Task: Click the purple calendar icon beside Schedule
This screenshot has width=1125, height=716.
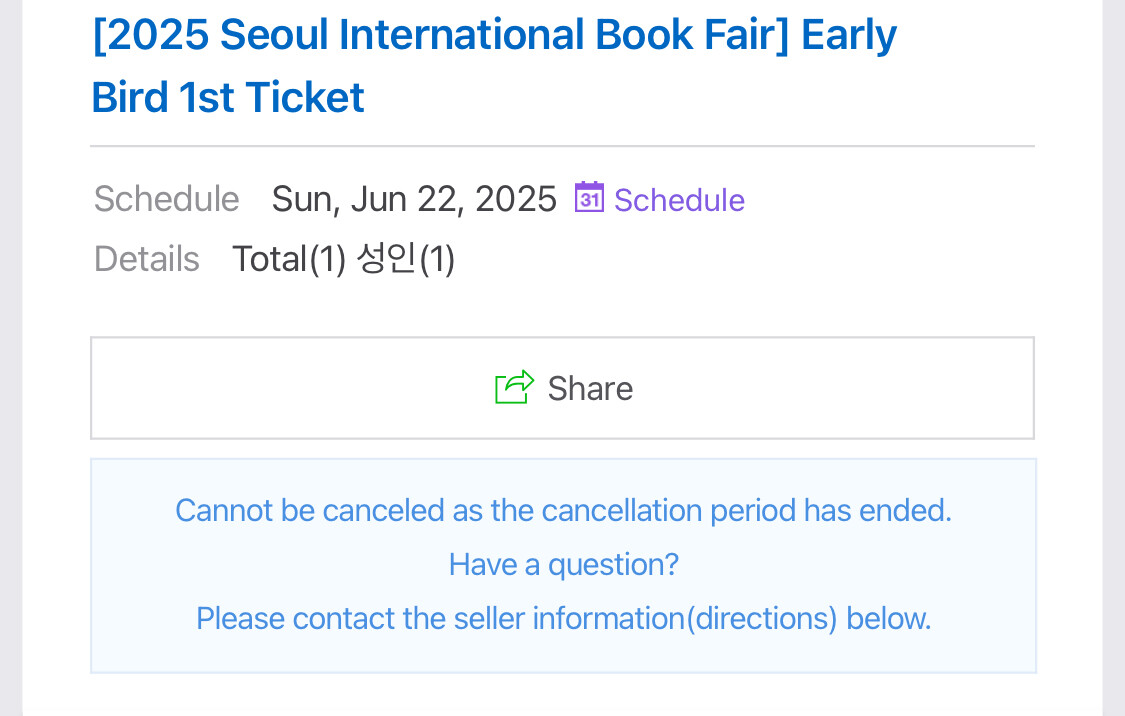Action: pyautogui.click(x=589, y=197)
